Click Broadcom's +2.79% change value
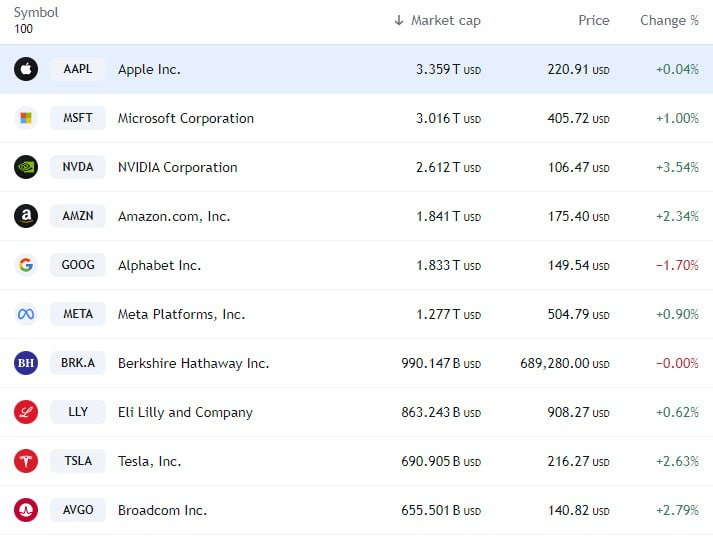The width and height of the screenshot is (713, 536). coord(677,511)
